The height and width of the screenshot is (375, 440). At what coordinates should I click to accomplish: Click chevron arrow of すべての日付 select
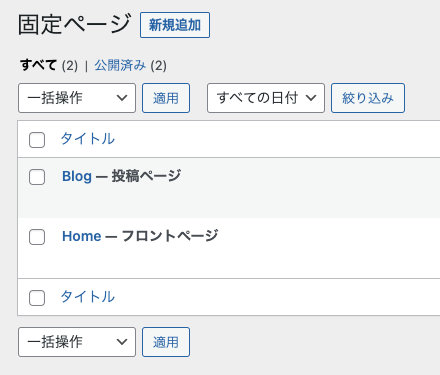pos(311,98)
